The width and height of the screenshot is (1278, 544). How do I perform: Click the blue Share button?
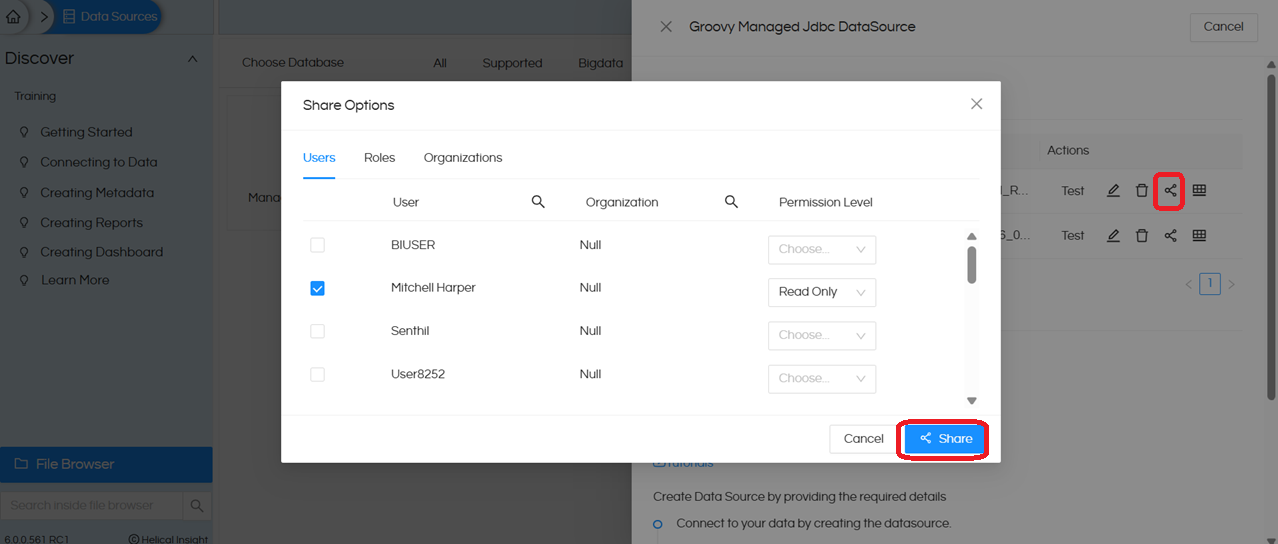945,439
